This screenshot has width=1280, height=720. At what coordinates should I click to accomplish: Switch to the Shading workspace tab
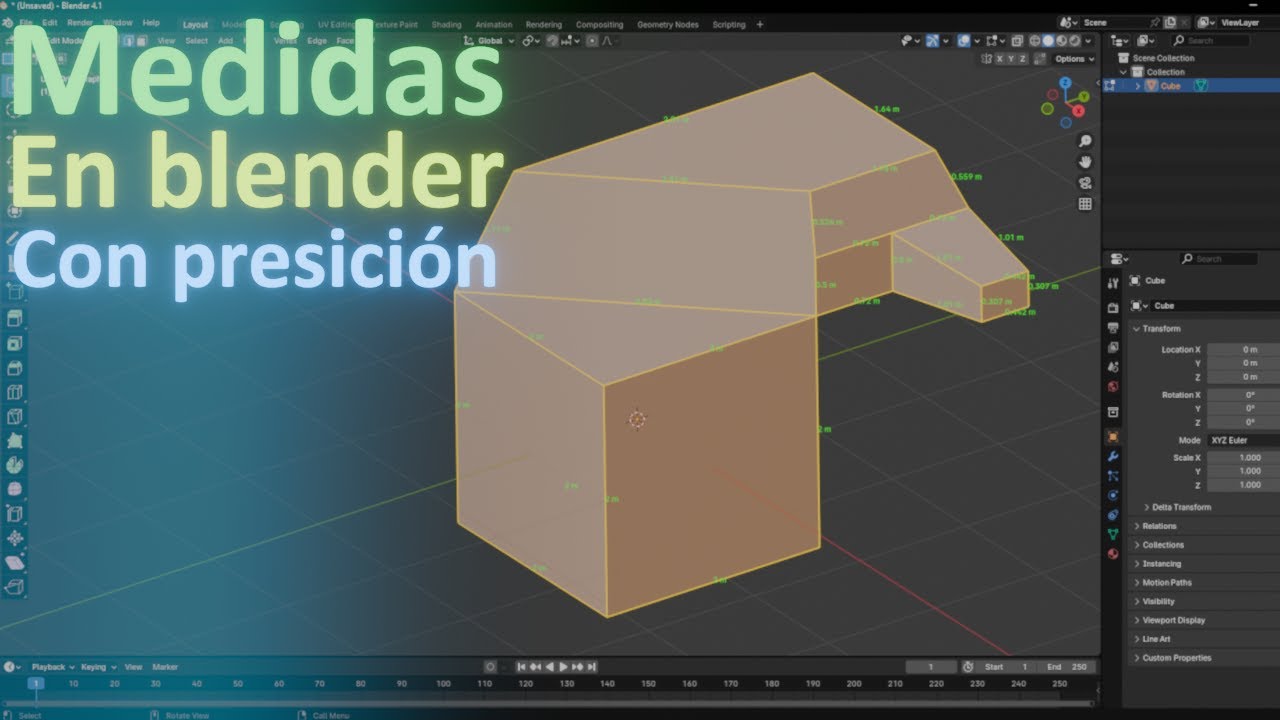tap(446, 24)
